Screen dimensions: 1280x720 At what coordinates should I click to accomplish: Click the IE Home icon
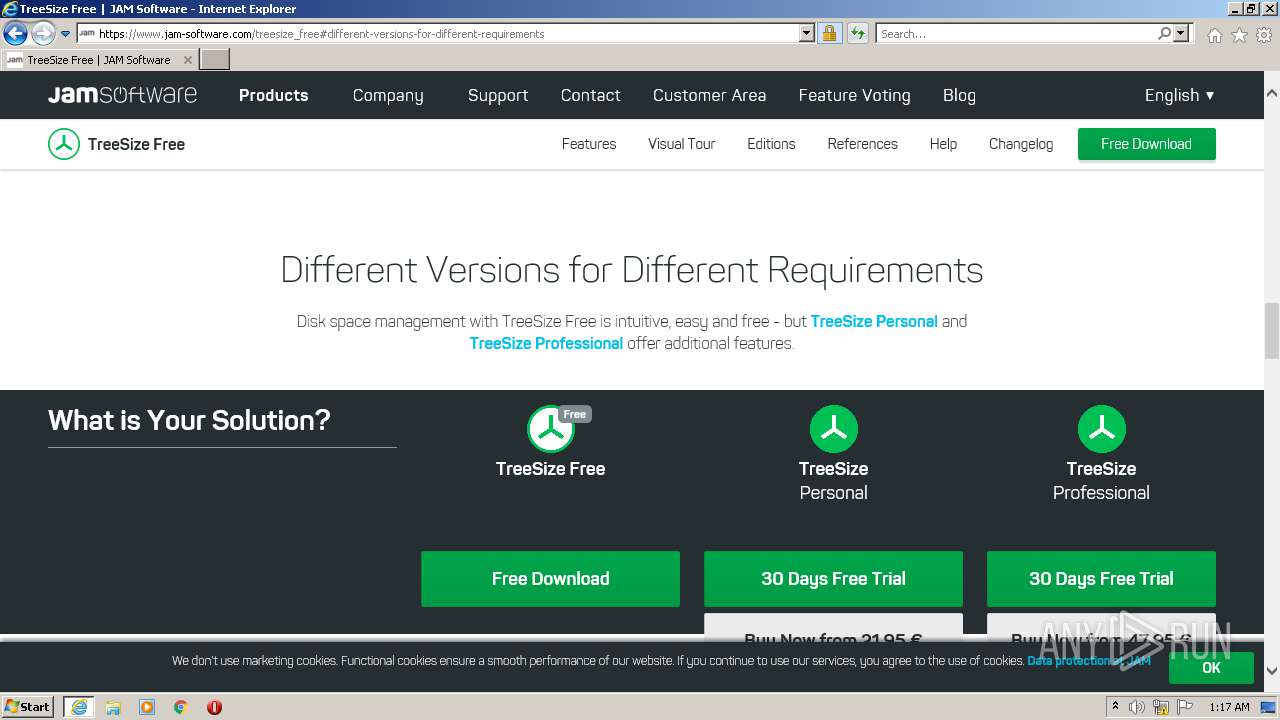(x=1214, y=35)
